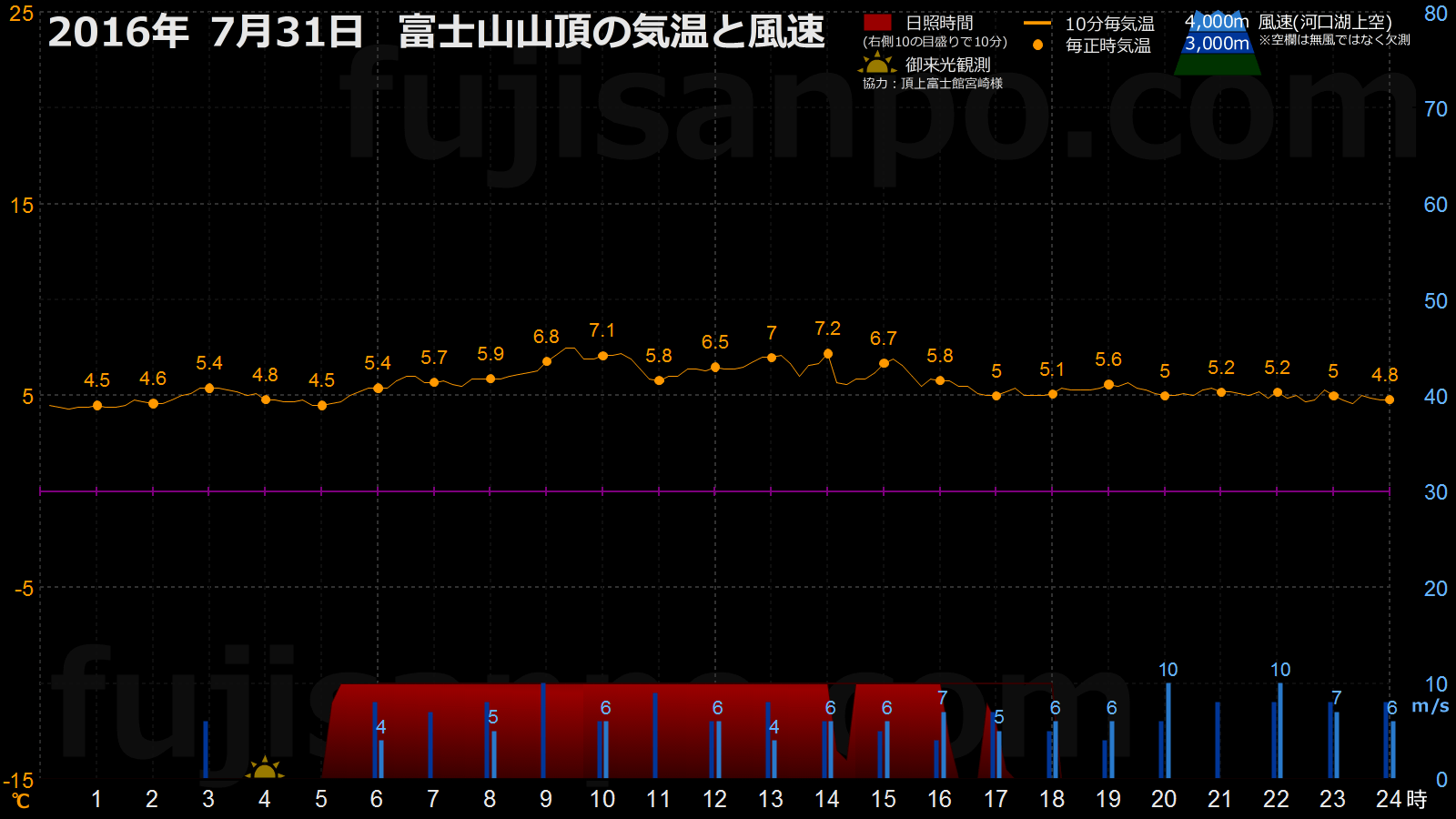Click the ℃ unit label at bottom left
Screen dimensions: 1456x819
coord(20,801)
